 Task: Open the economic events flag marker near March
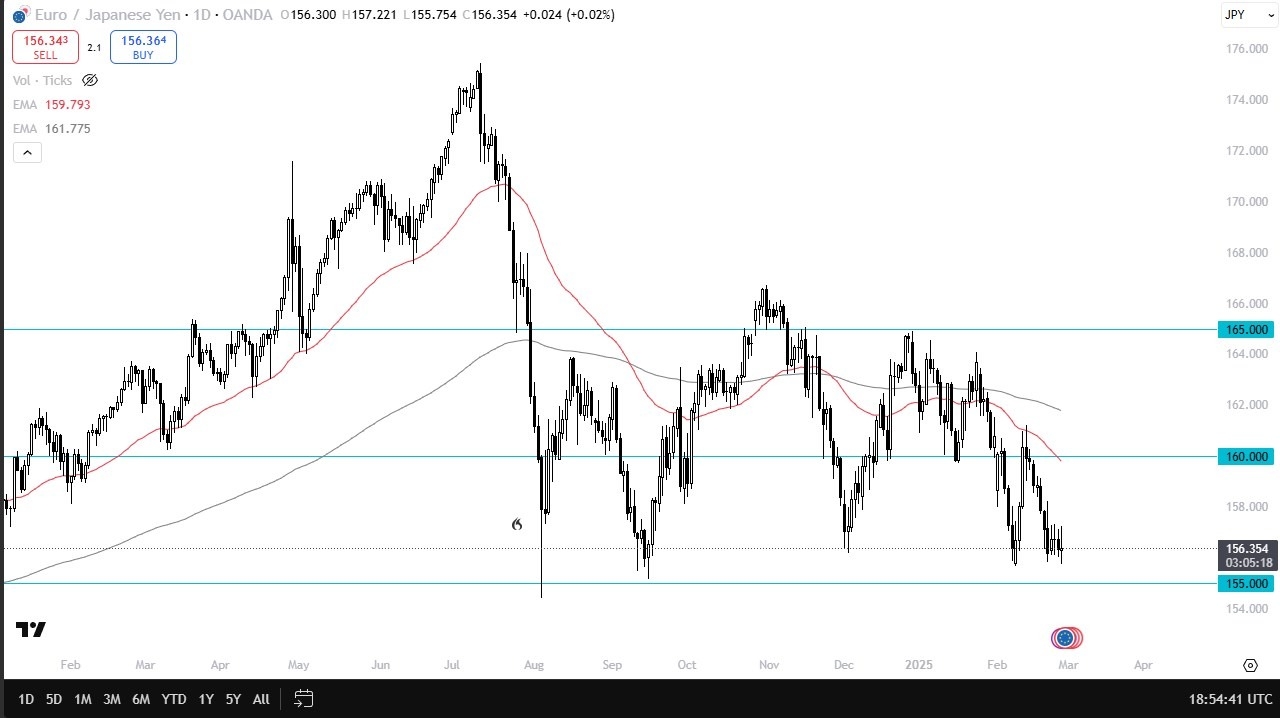click(x=1066, y=638)
